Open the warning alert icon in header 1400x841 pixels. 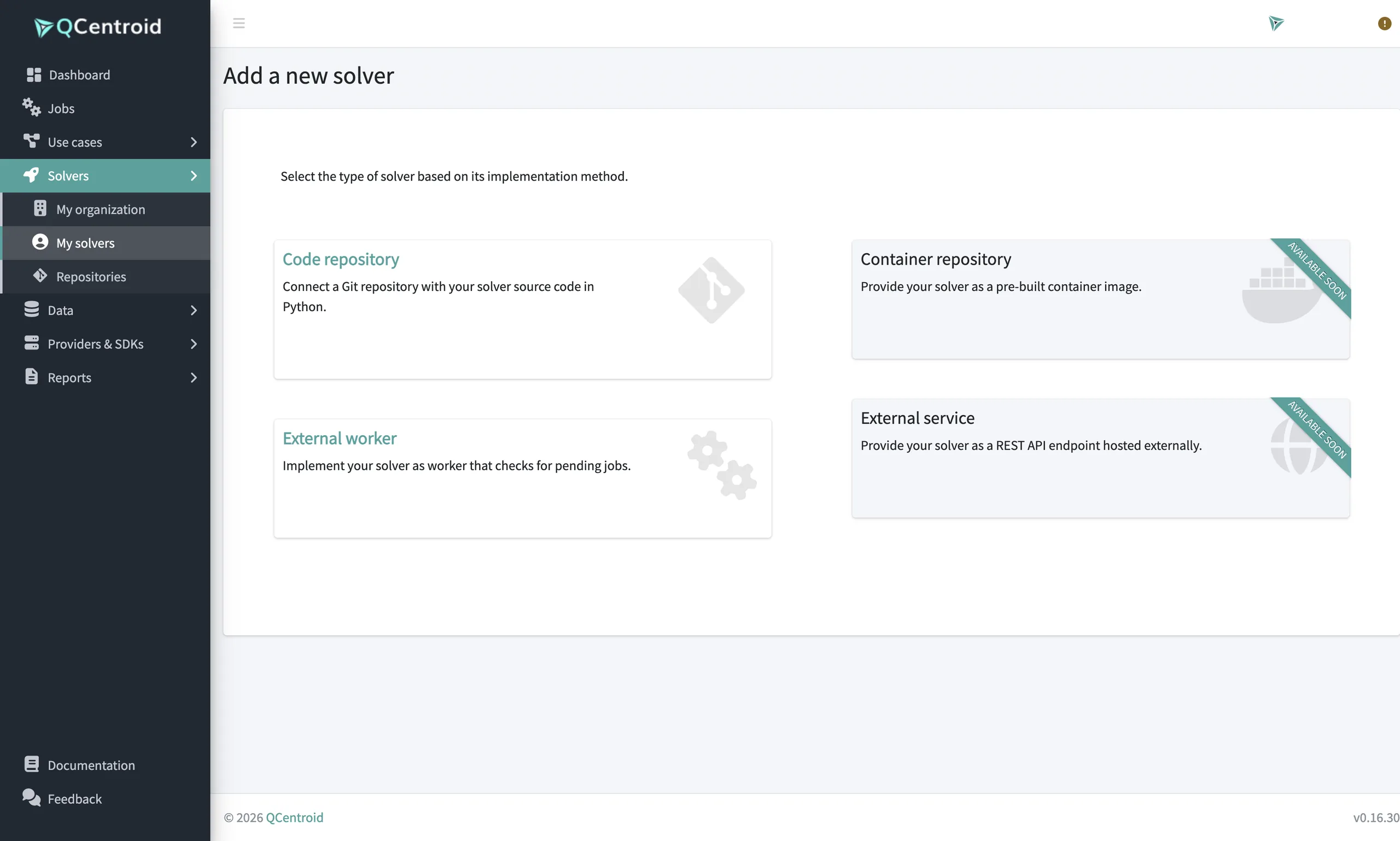pyautogui.click(x=1384, y=23)
